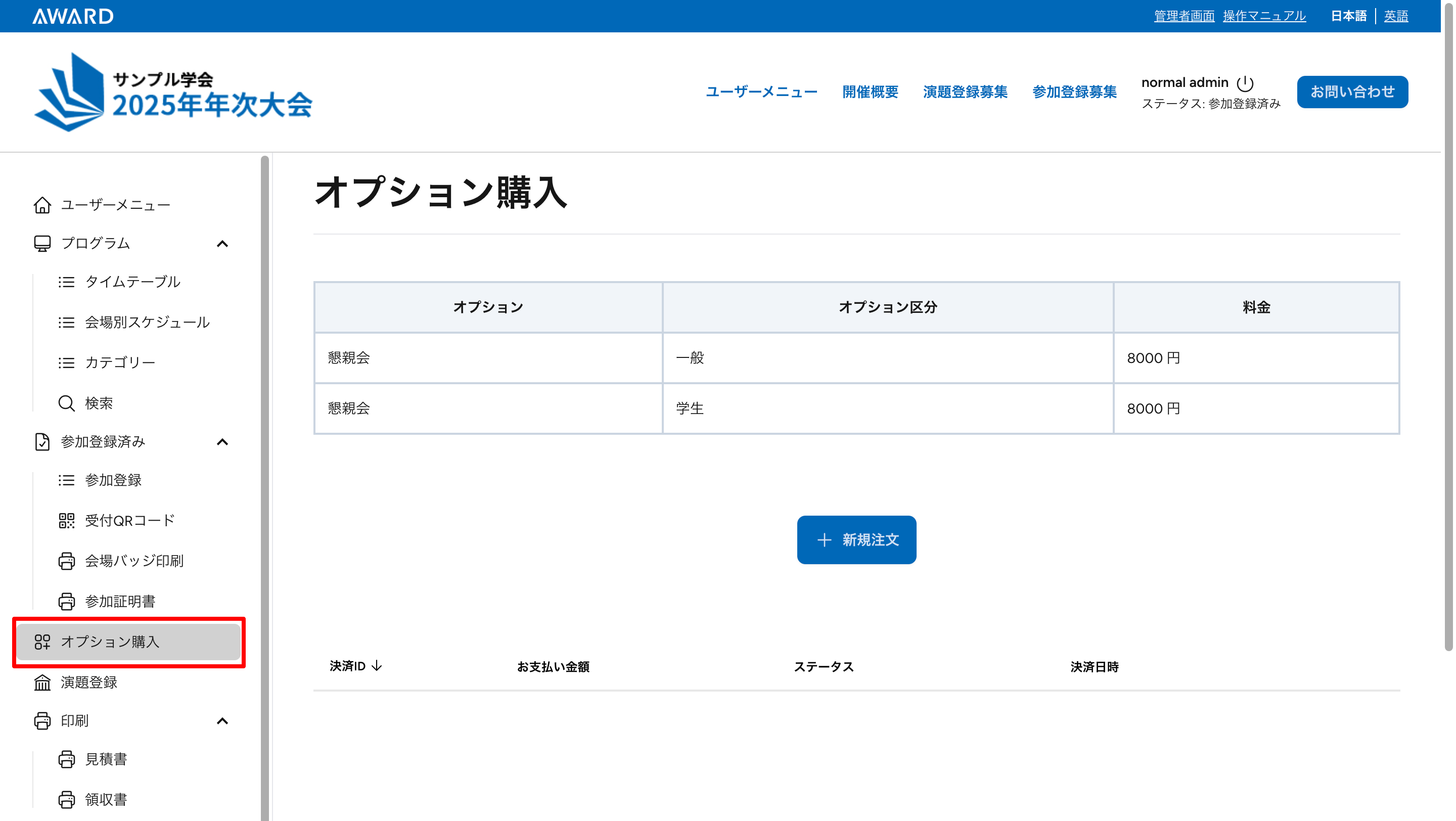This screenshot has height=821, width=1456.
Task: Click the QR code icon for 受付QRコード
Action: coord(66,520)
